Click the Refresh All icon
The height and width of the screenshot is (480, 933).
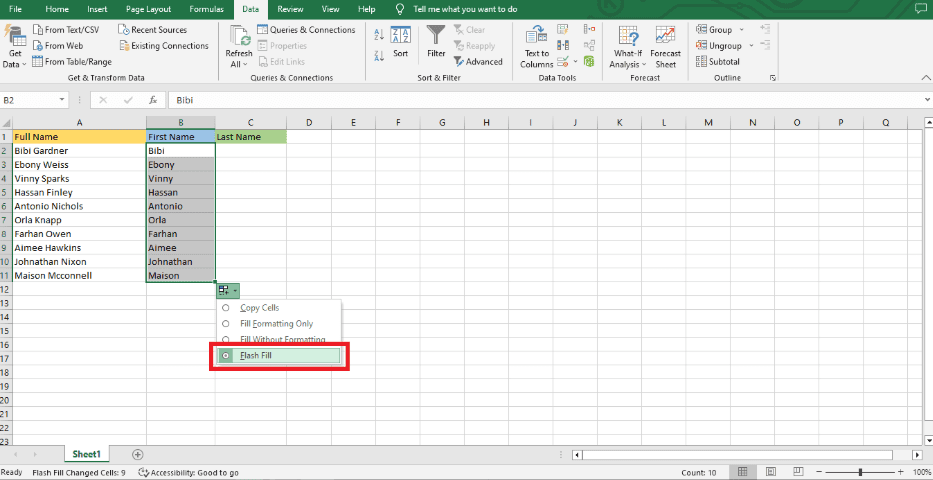click(240, 36)
